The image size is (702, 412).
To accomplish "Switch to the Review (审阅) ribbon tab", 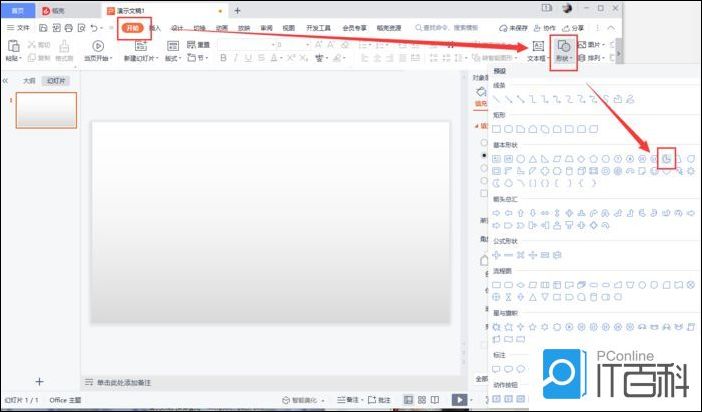I will [266, 28].
